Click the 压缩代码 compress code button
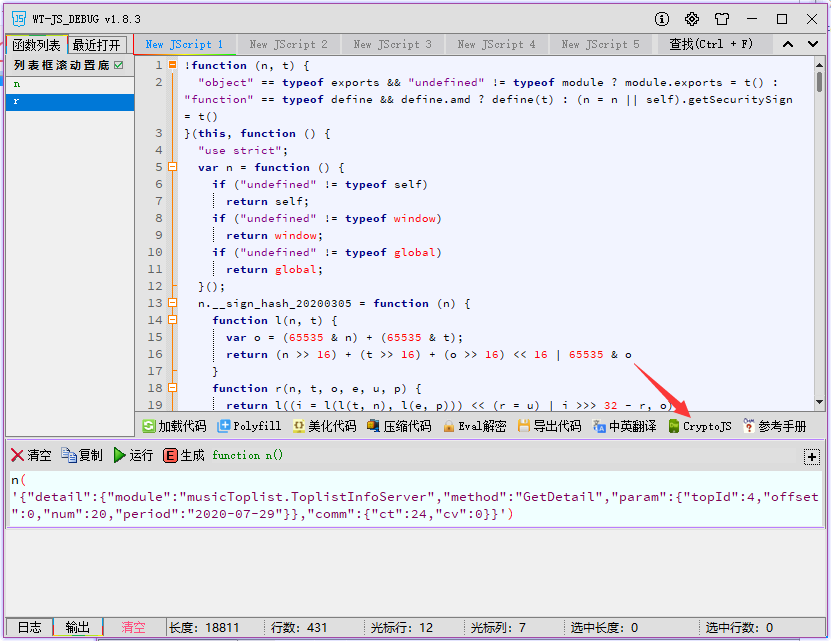This screenshot has width=831, height=641. point(399,426)
